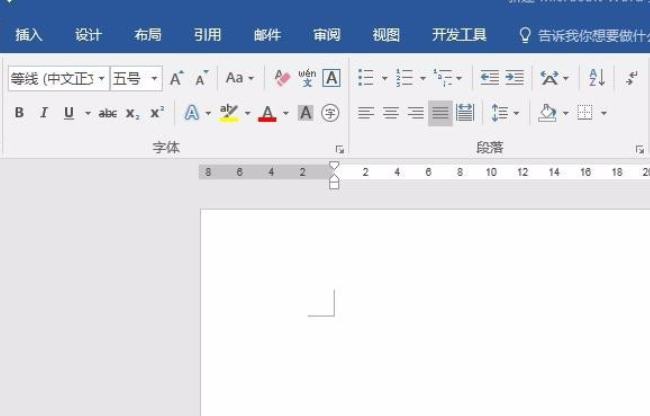
Task: Click the 告诉我你想要做什么 search box
Action: tap(585, 36)
